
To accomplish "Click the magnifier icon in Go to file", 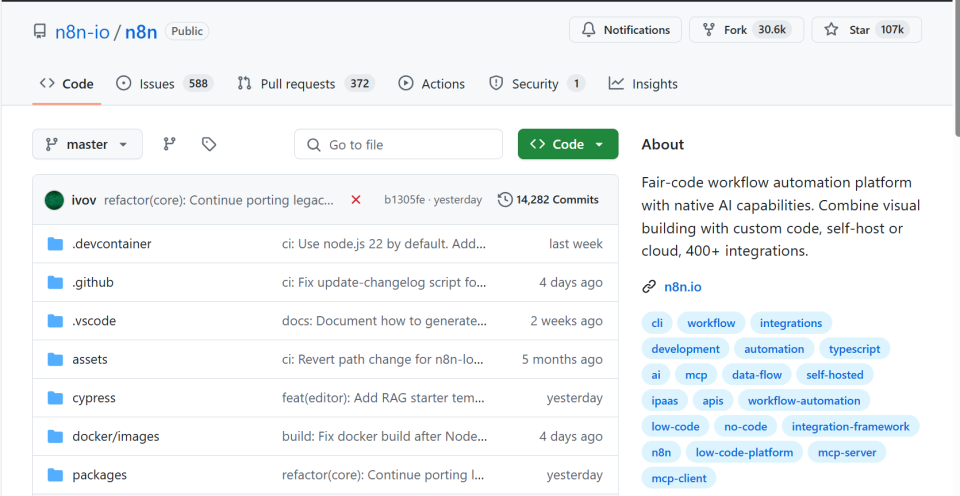I will coord(313,145).
